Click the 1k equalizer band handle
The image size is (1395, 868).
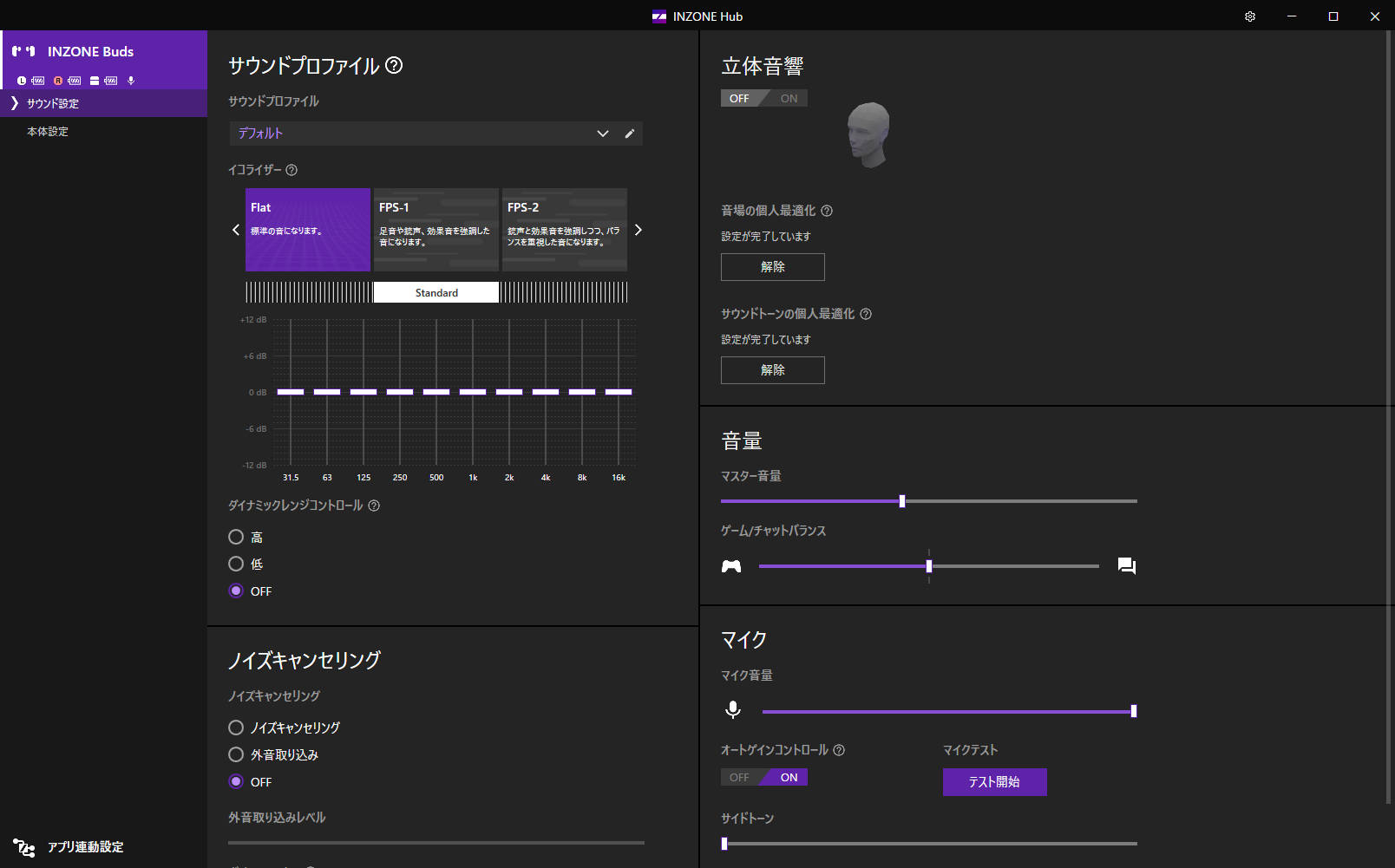pos(473,392)
